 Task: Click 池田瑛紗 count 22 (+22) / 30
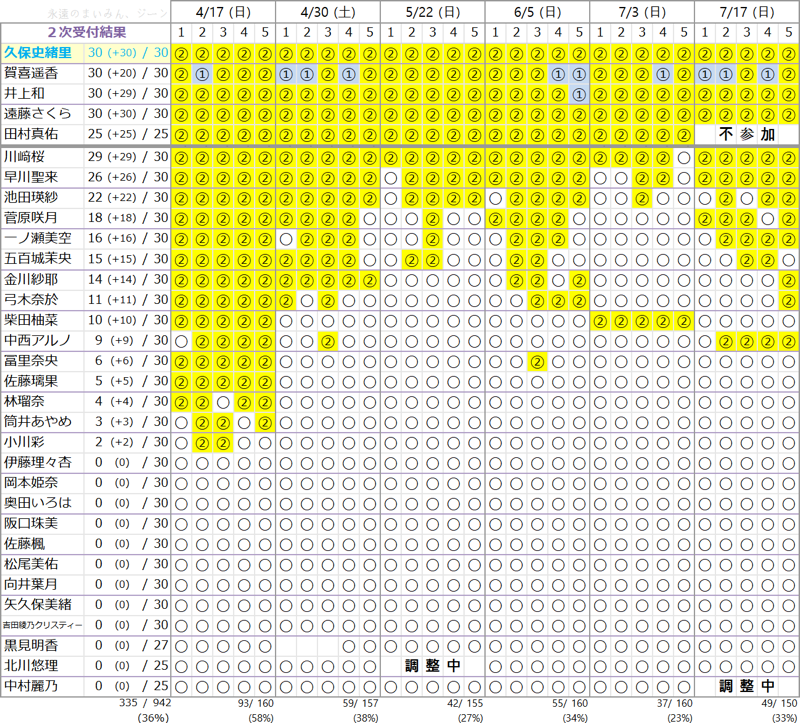(x=128, y=197)
